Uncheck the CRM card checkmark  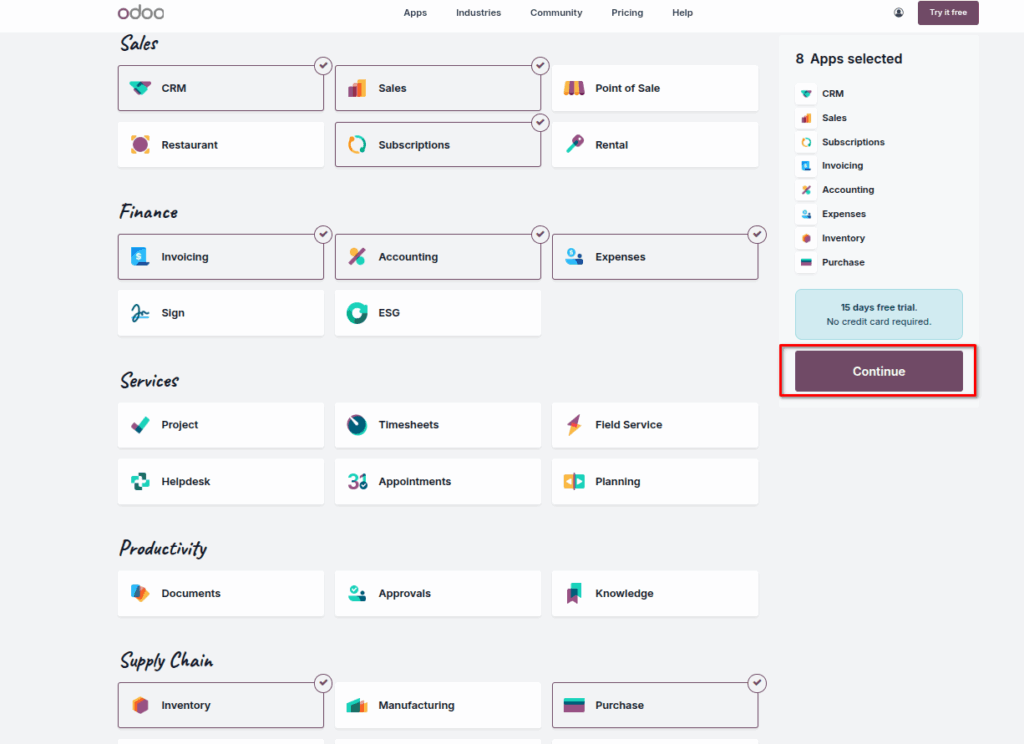(x=323, y=65)
